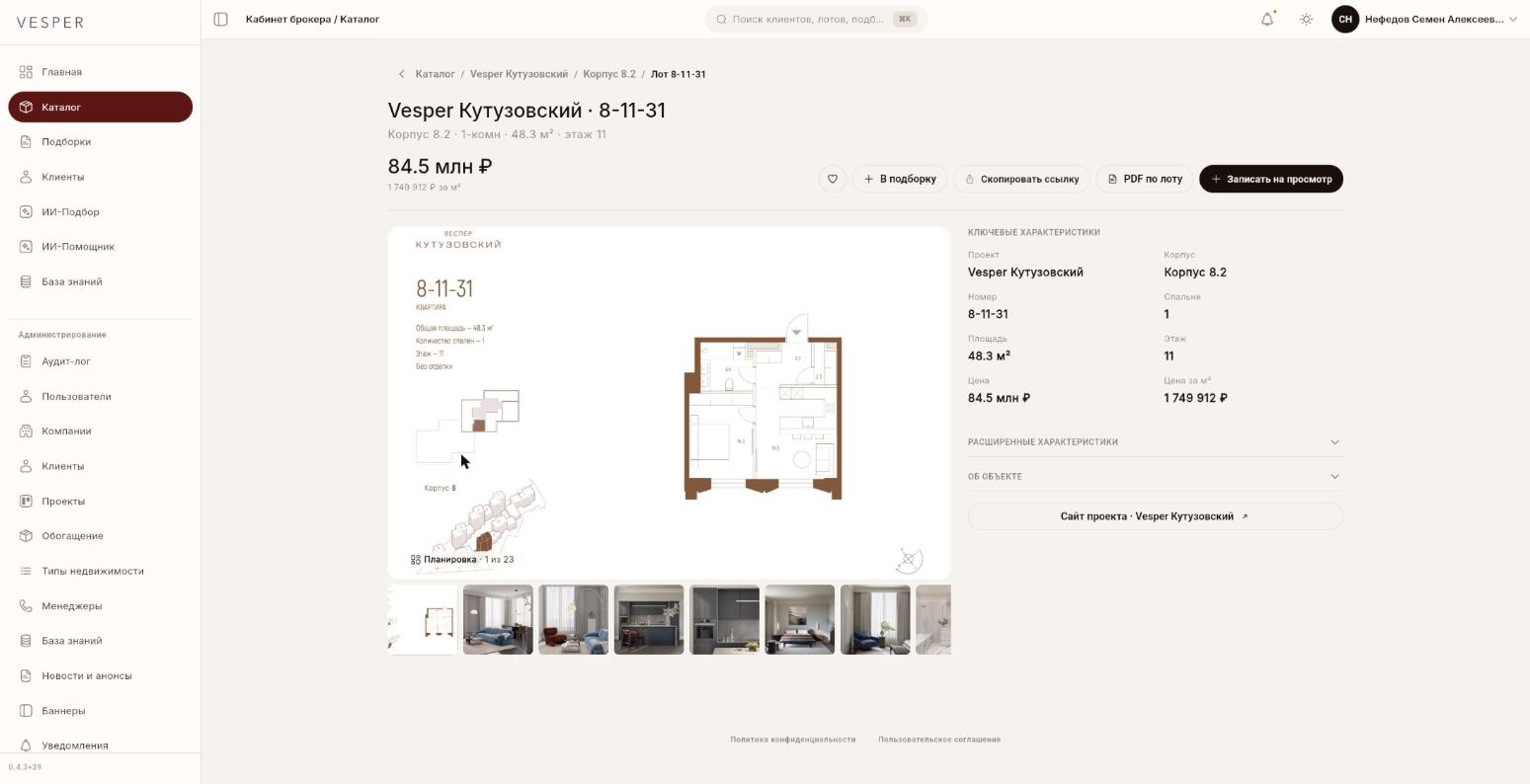Screen dimensions: 1530x784
Task: Open user menu for Нефедов Семен
Action: pos(1424,19)
